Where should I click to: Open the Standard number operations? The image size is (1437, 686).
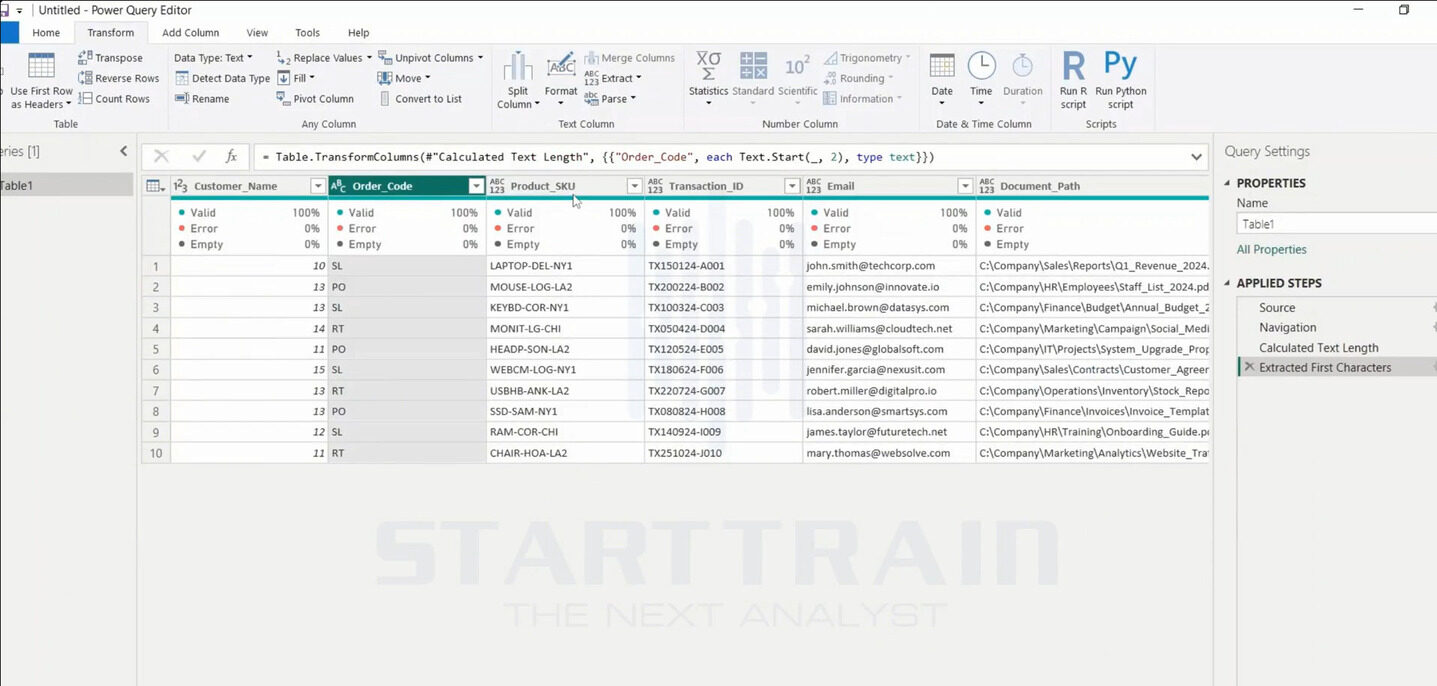[753, 80]
